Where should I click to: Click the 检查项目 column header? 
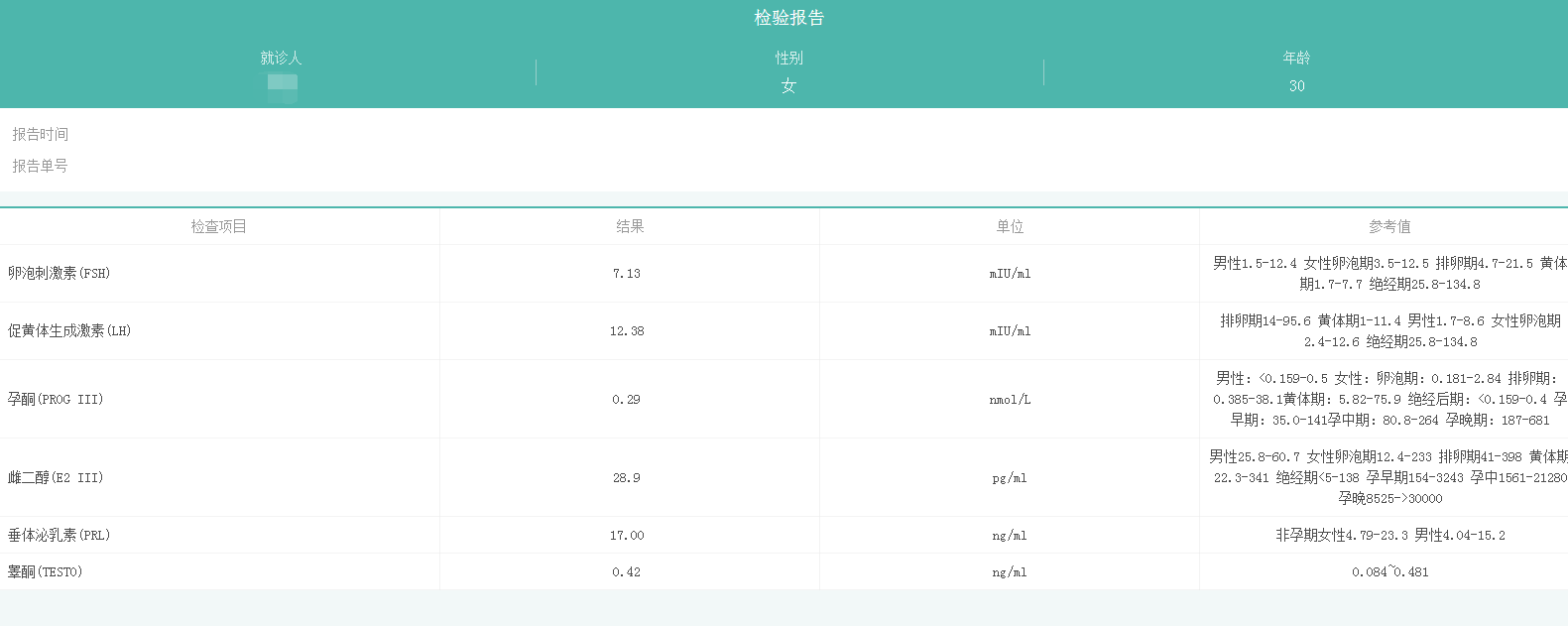219,226
